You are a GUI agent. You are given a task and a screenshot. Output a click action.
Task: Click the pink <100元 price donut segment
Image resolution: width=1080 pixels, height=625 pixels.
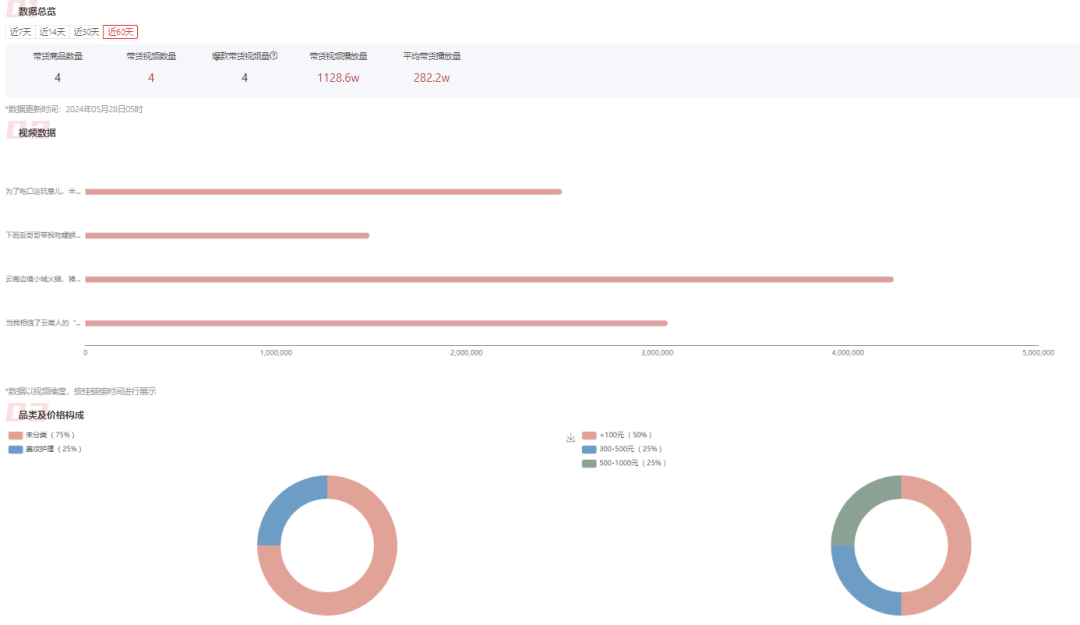click(959, 546)
